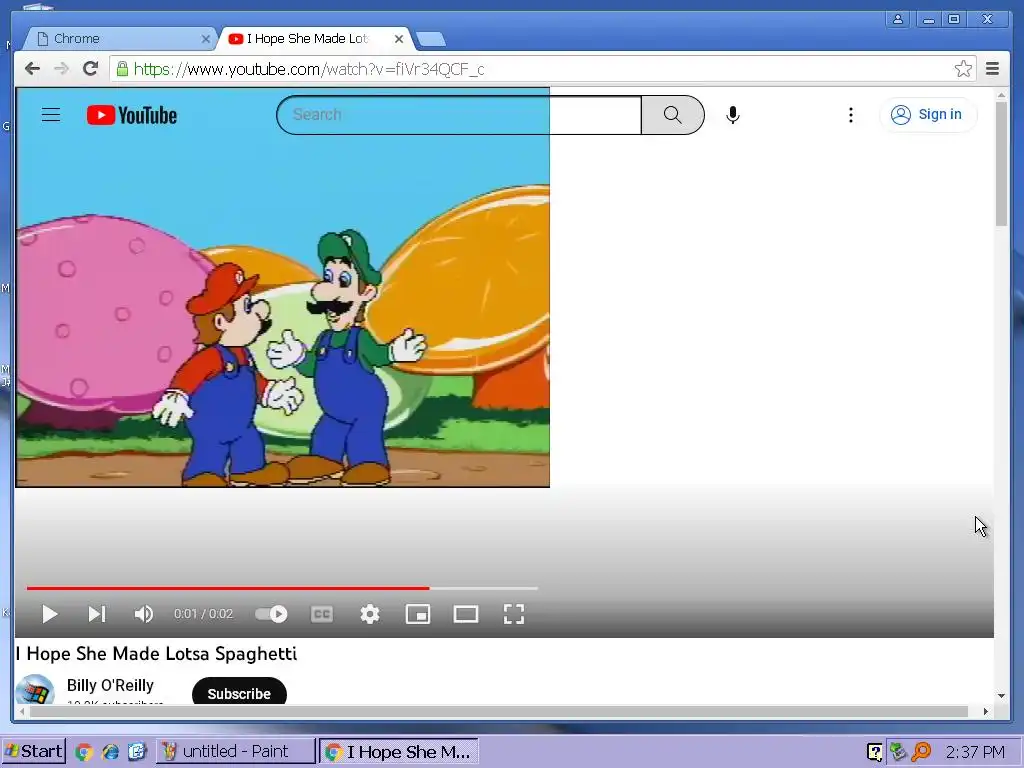
Task: View site security padlock info
Action: pyautogui.click(x=122, y=69)
